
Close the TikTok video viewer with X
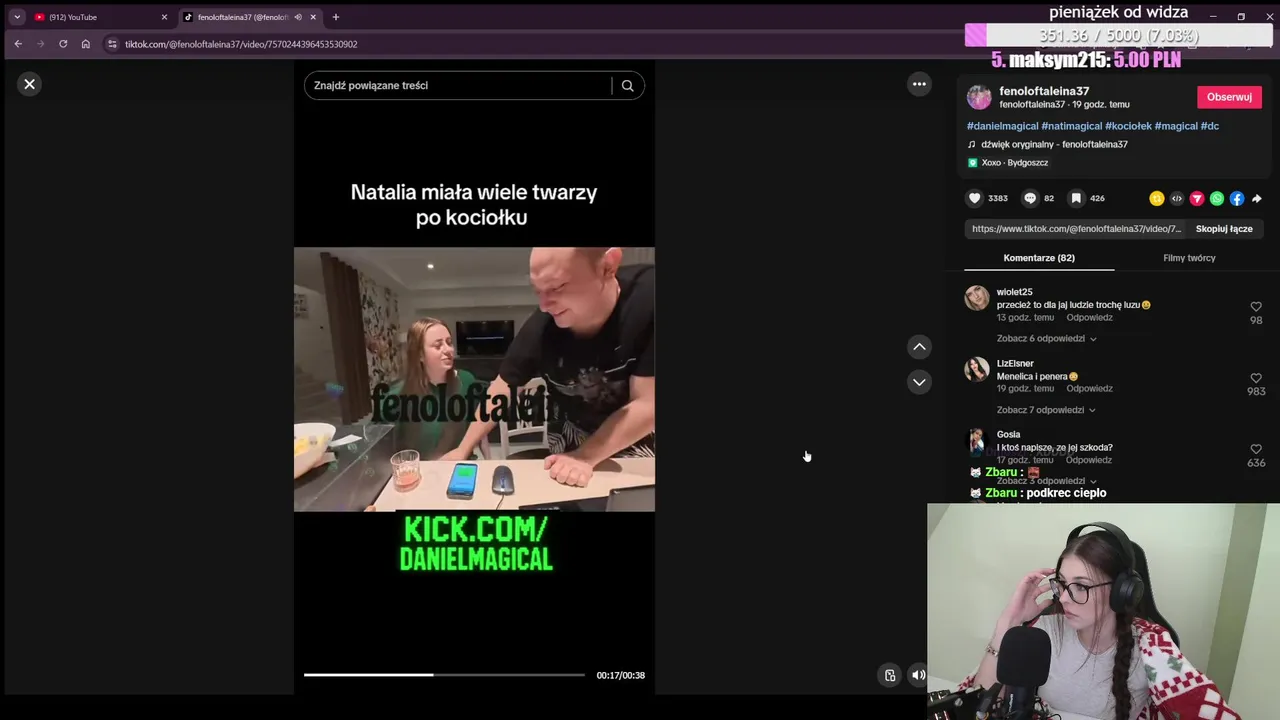(x=29, y=84)
